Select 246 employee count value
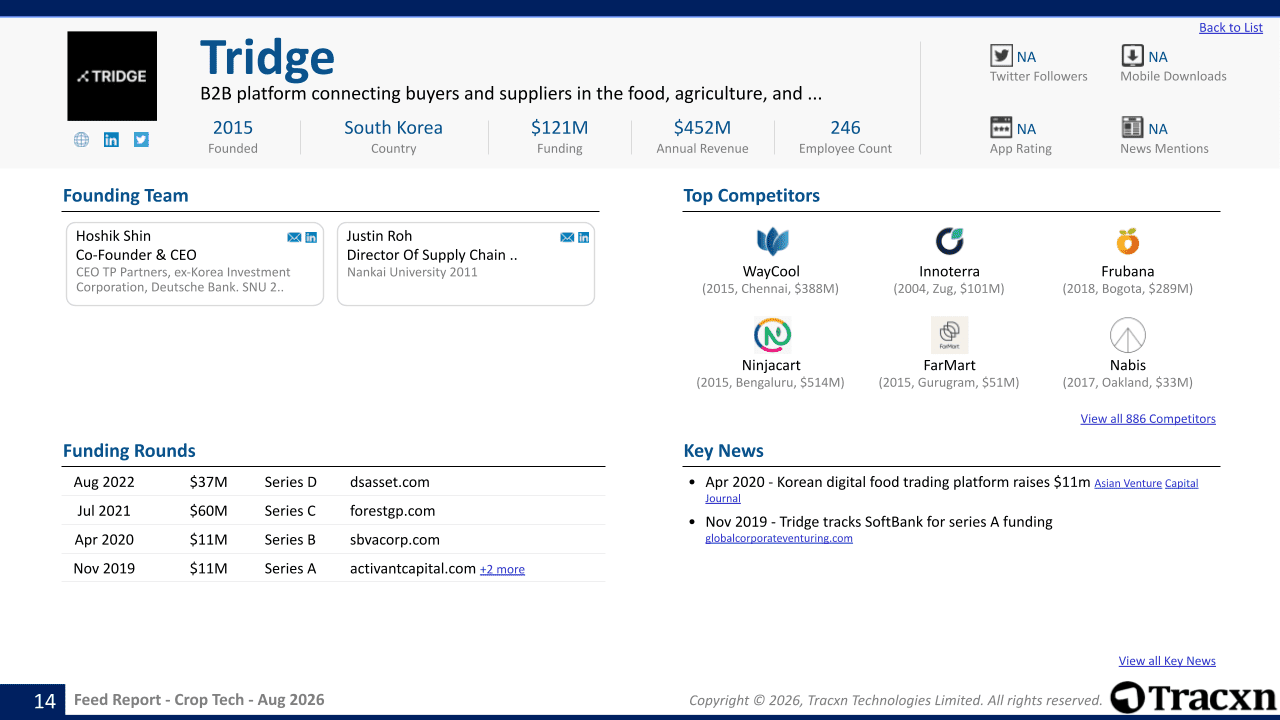 coord(845,128)
